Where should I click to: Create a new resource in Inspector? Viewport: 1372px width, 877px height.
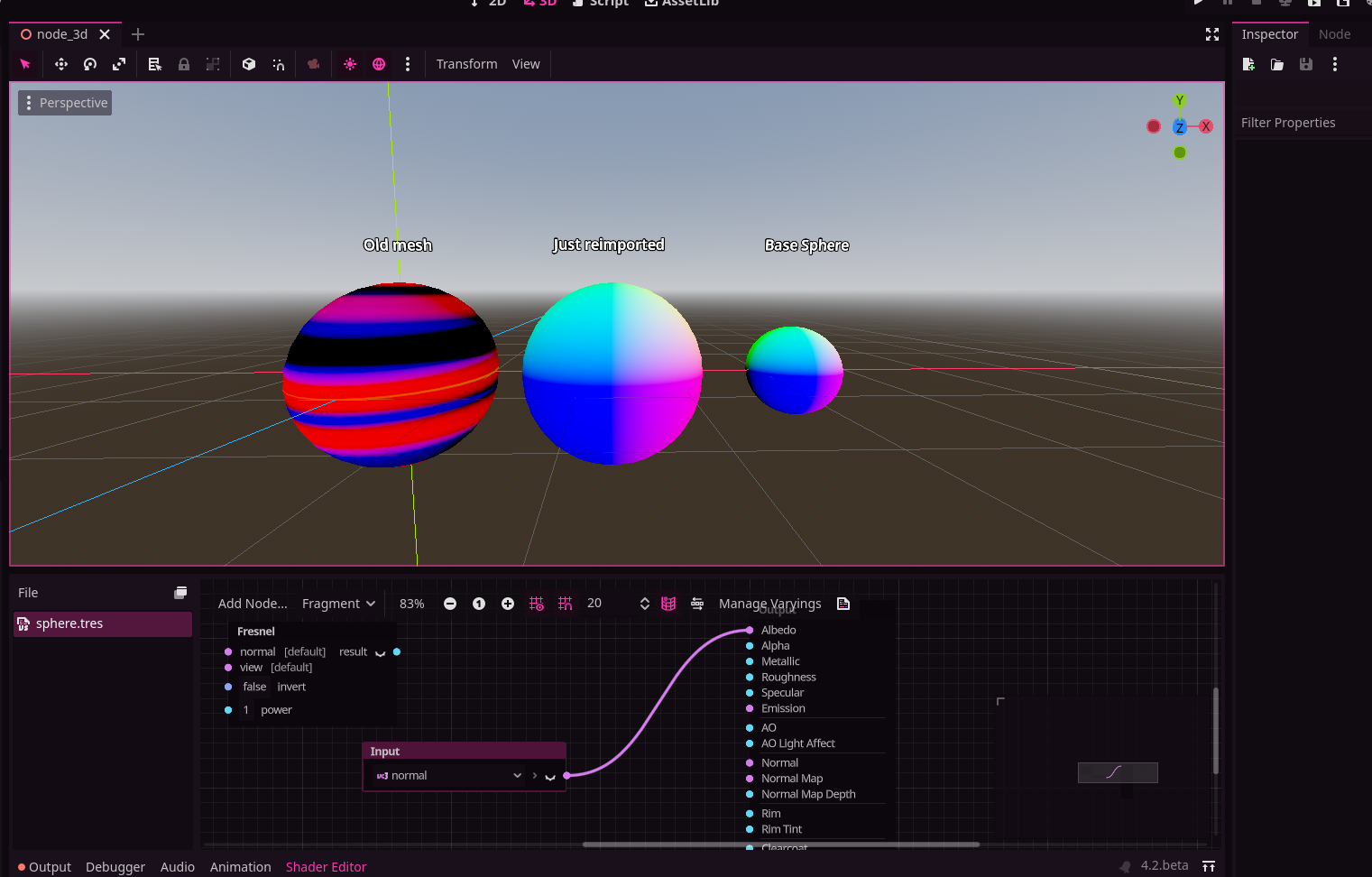tap(1248, 64)
